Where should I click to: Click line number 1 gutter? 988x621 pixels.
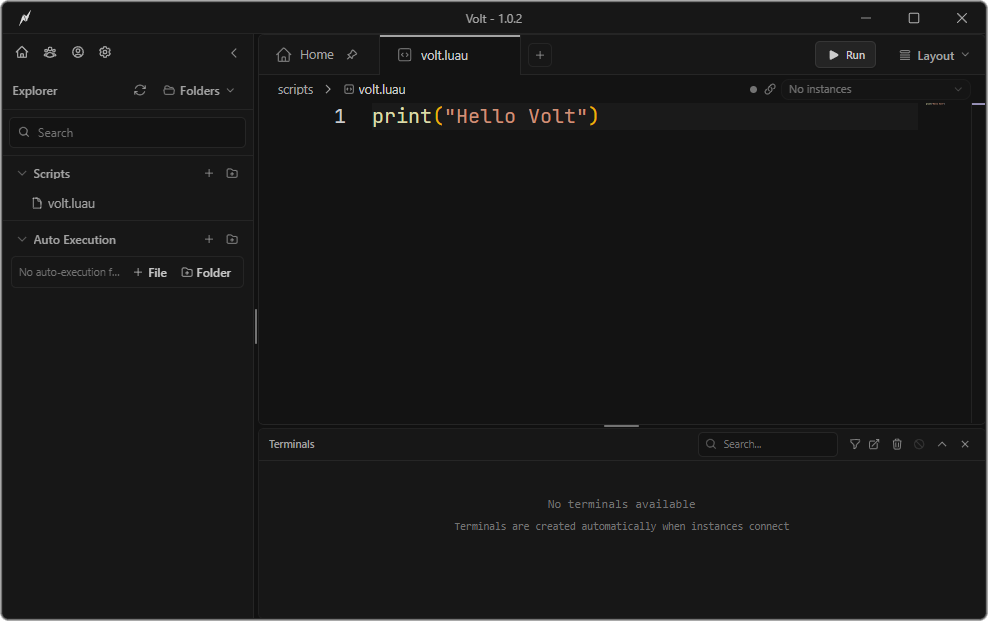[x=340, y=117]
